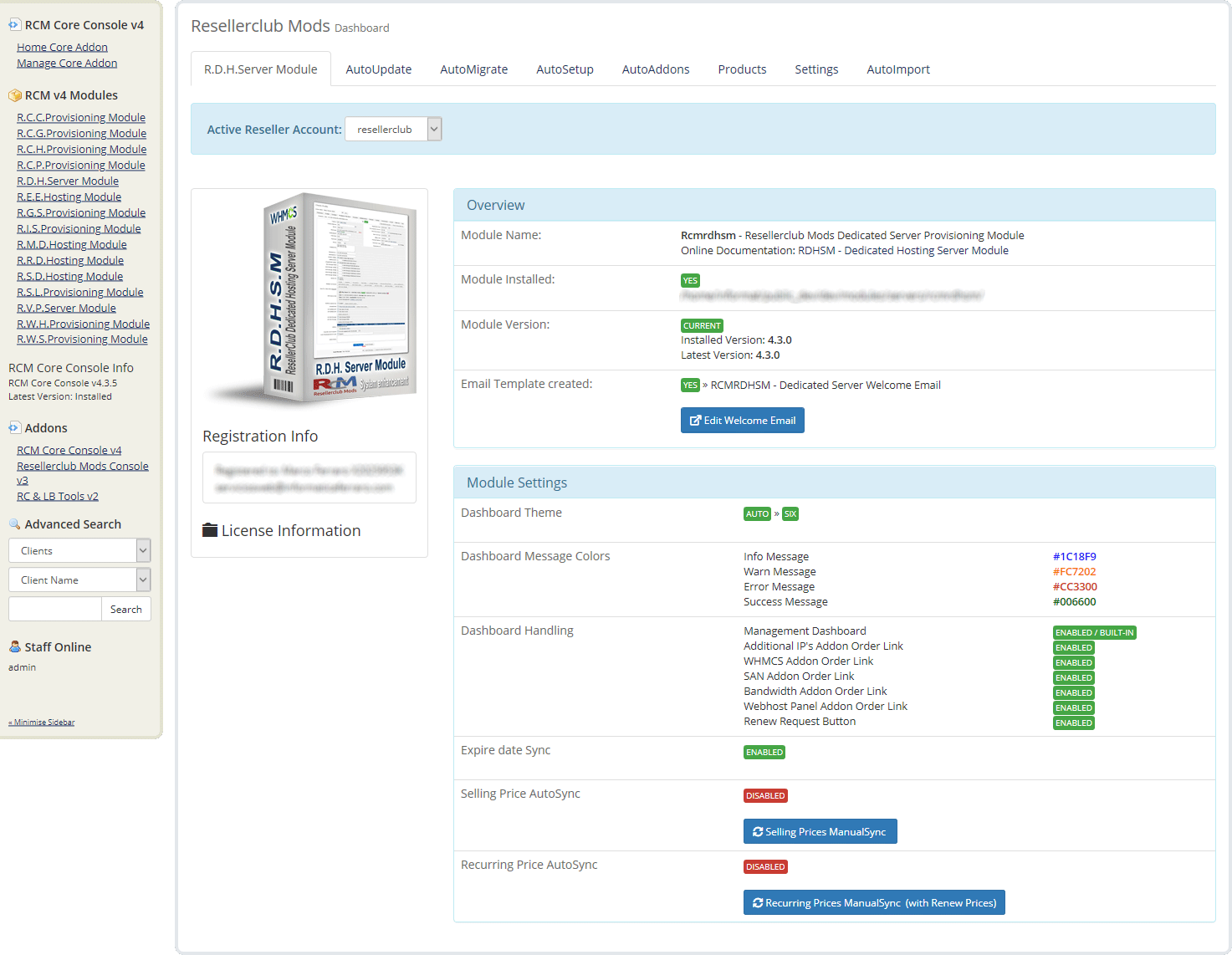Open the R.I.S.Provisioning Module link
Image resolution: width=1232 pixels, height=955 pixels.
click(x=79, y=229)
